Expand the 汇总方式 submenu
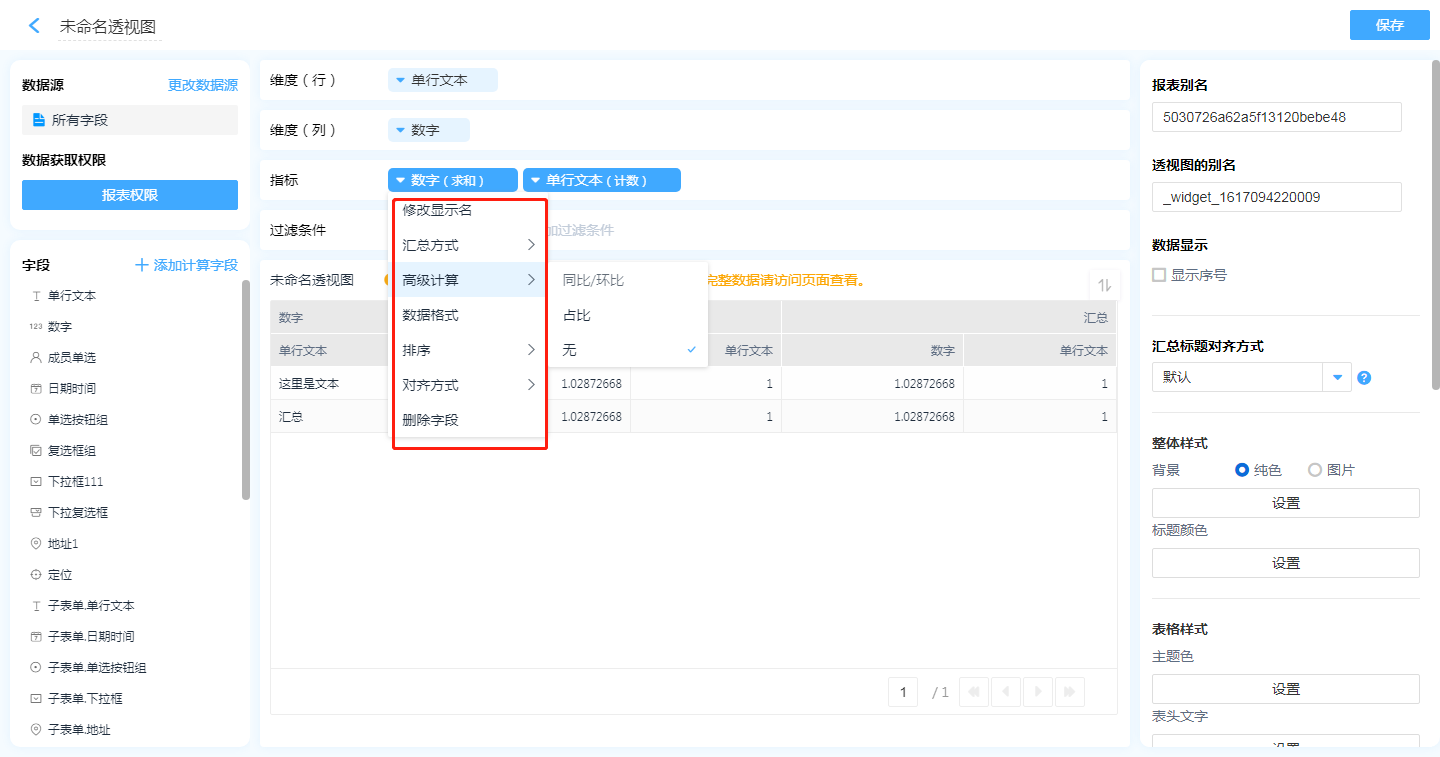The image size is (1440, 757). [x=468, y=245]
